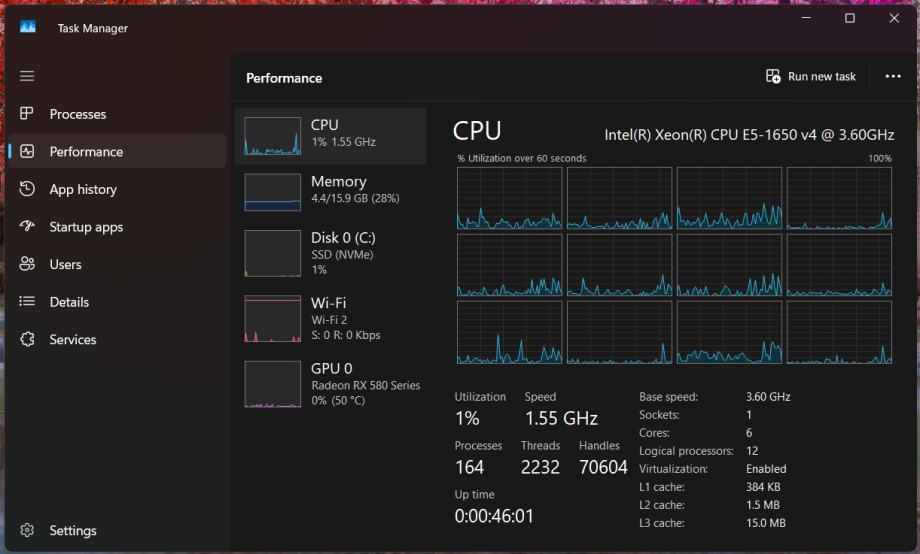Image resolution: width=920 pixels, height=554 pixels.
Task: Open the Processes page icon
Action: click(27, 114)
